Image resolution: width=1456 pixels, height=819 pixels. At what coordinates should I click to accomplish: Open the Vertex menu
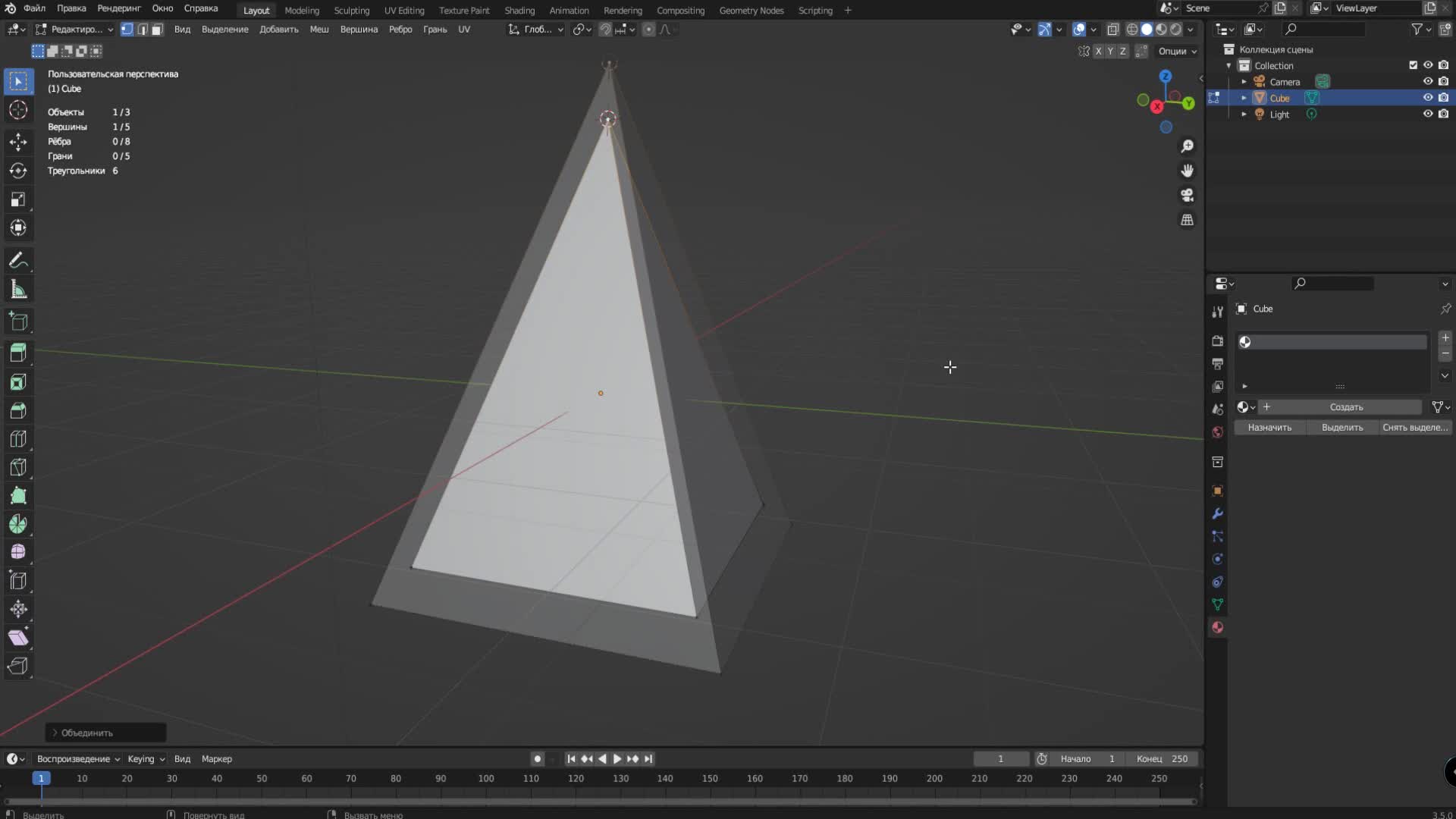tap(359, 30)
